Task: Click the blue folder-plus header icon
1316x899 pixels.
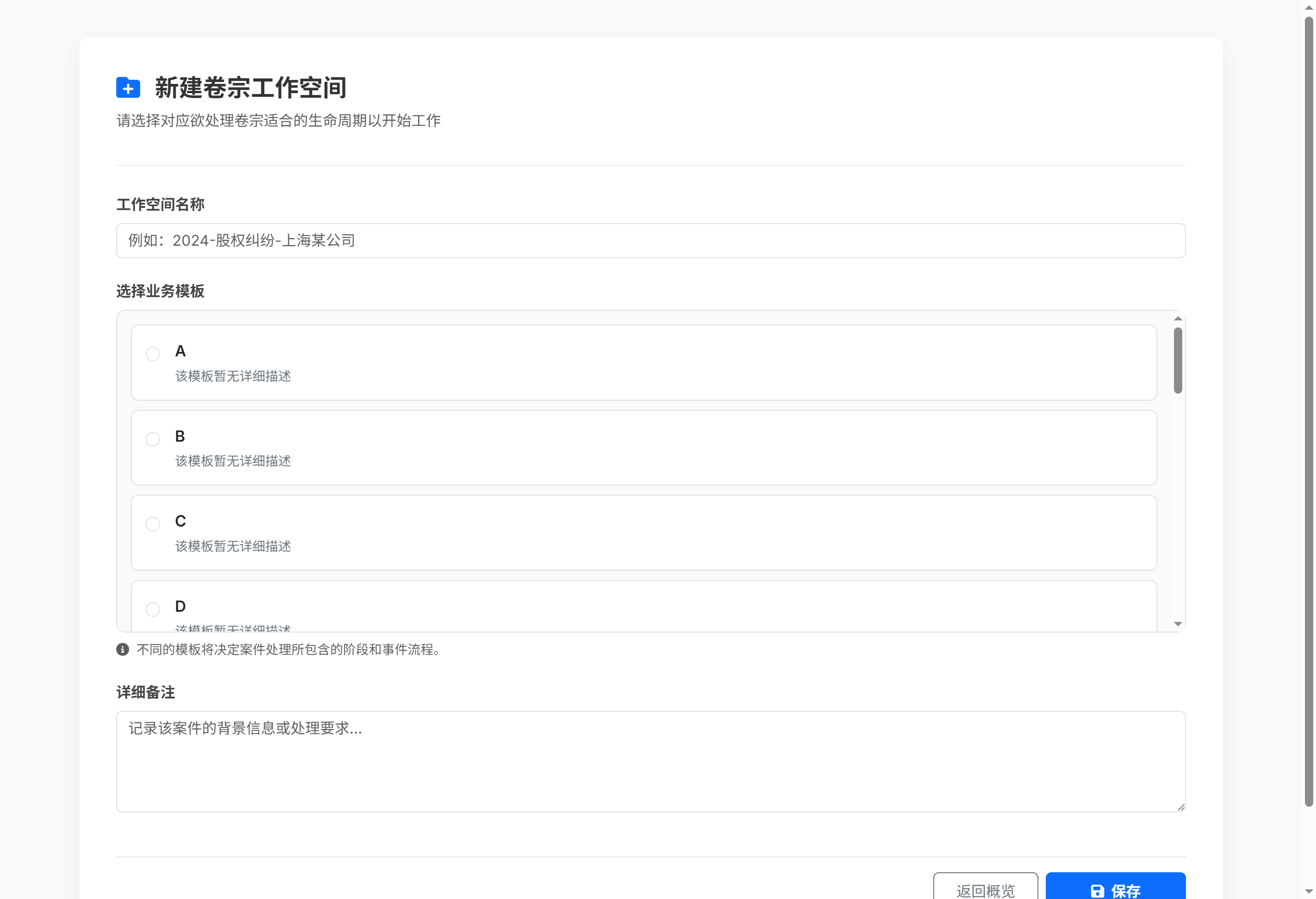Action: [128, 88]
